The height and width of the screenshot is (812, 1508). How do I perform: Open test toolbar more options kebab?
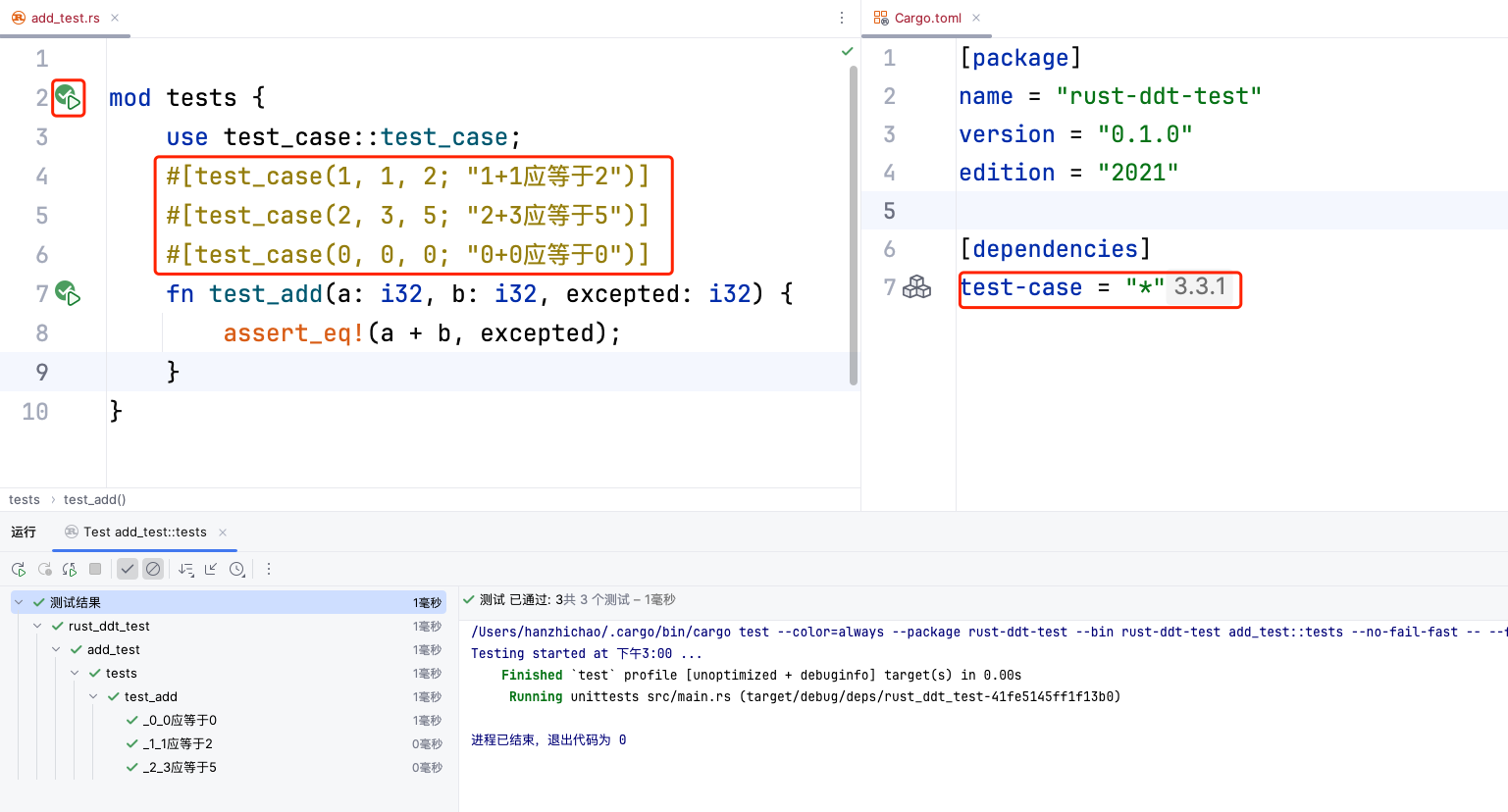tap(269, 569)
